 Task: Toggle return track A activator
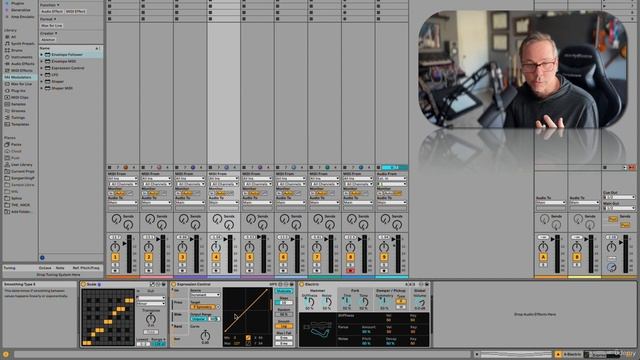[x=543, y=257]
